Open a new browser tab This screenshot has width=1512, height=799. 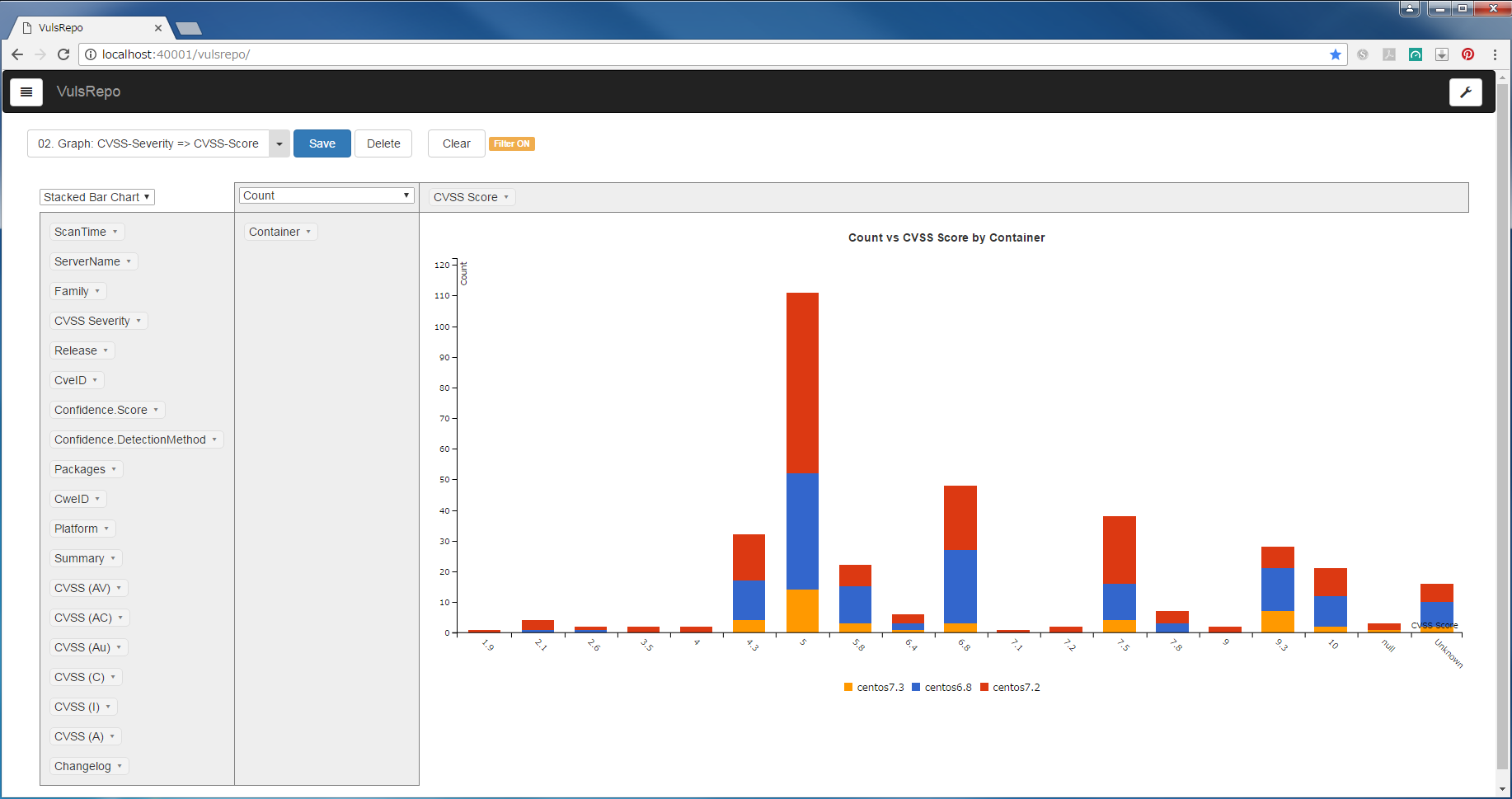pos(189,29)
